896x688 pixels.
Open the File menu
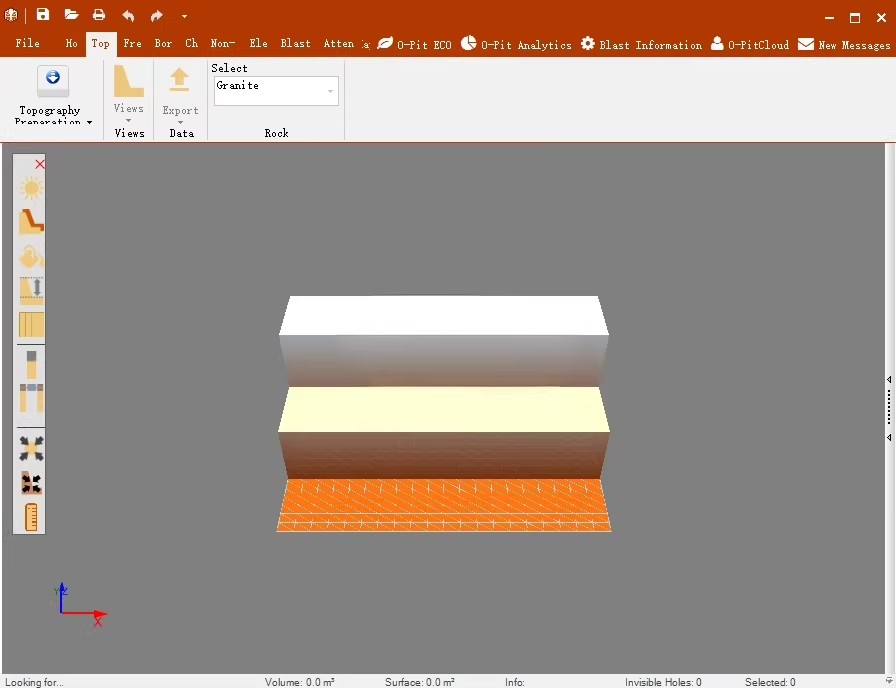tap(28, 44)
